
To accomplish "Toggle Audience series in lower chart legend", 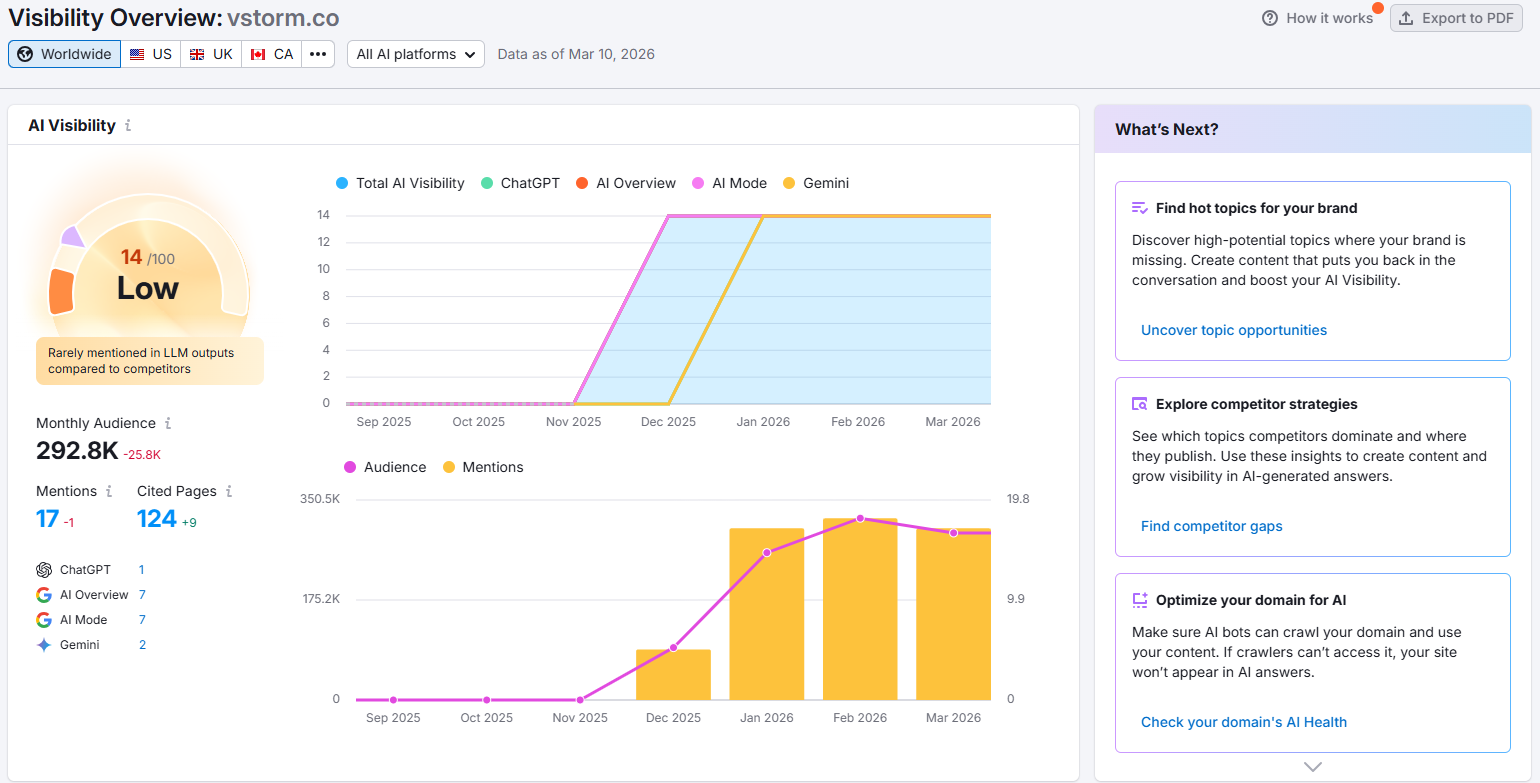I will (385, 467).
